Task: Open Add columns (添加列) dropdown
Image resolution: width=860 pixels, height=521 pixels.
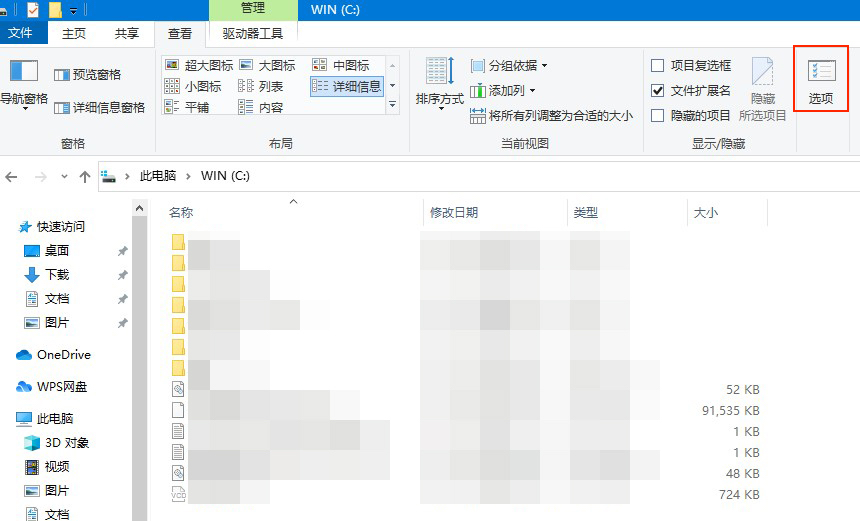Action: point(502,90)
